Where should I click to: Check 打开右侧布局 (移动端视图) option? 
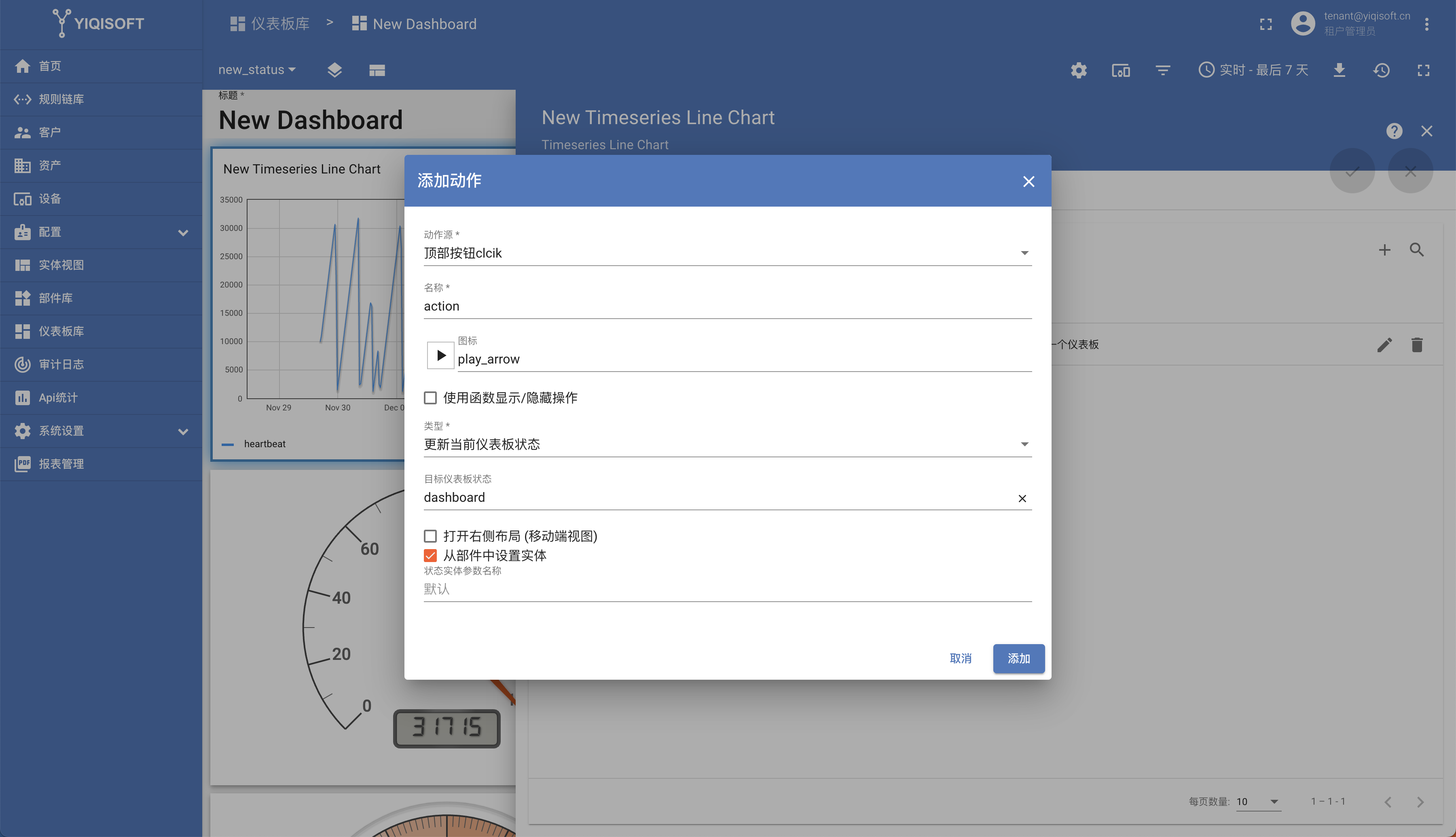430,536
